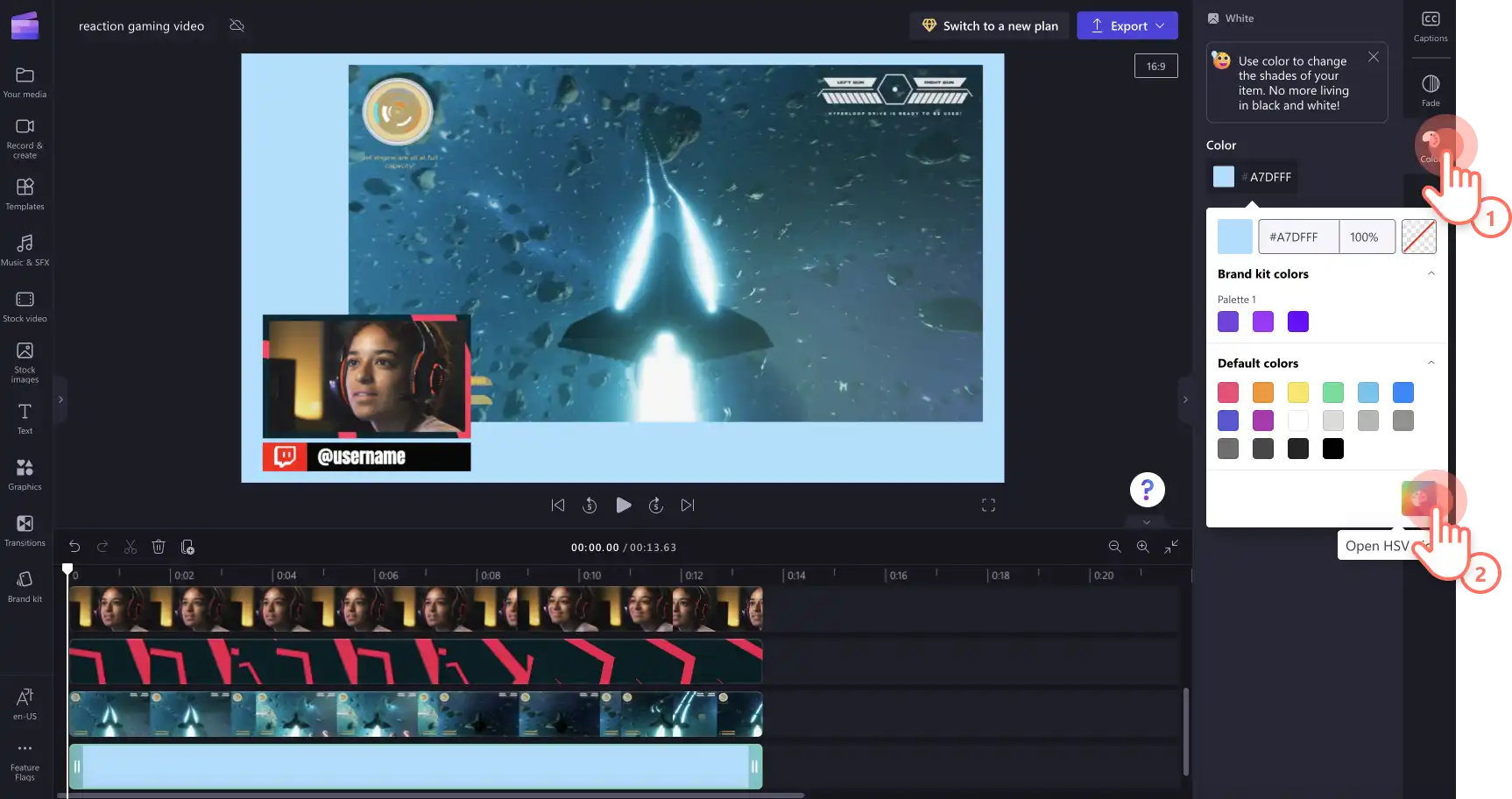This screenshot has width=1512, height=799.
Task: Open the Brand kit panel
Action: pyautogui.click(x=25, y=587)
